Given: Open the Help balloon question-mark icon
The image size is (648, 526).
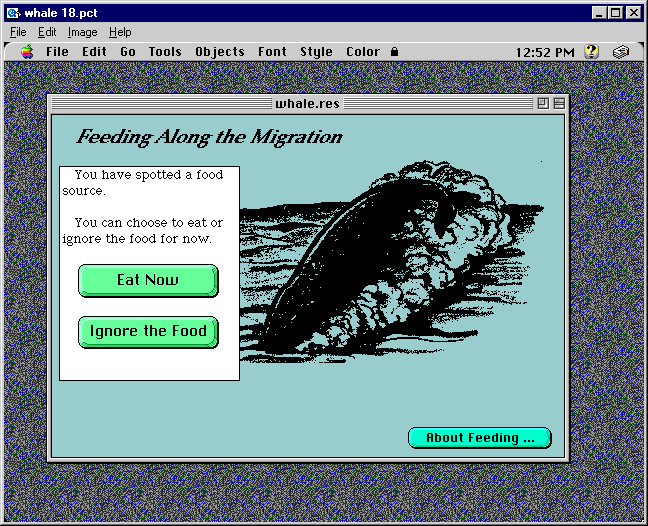Looking at the screenshot, I should (x=591, y=52).
